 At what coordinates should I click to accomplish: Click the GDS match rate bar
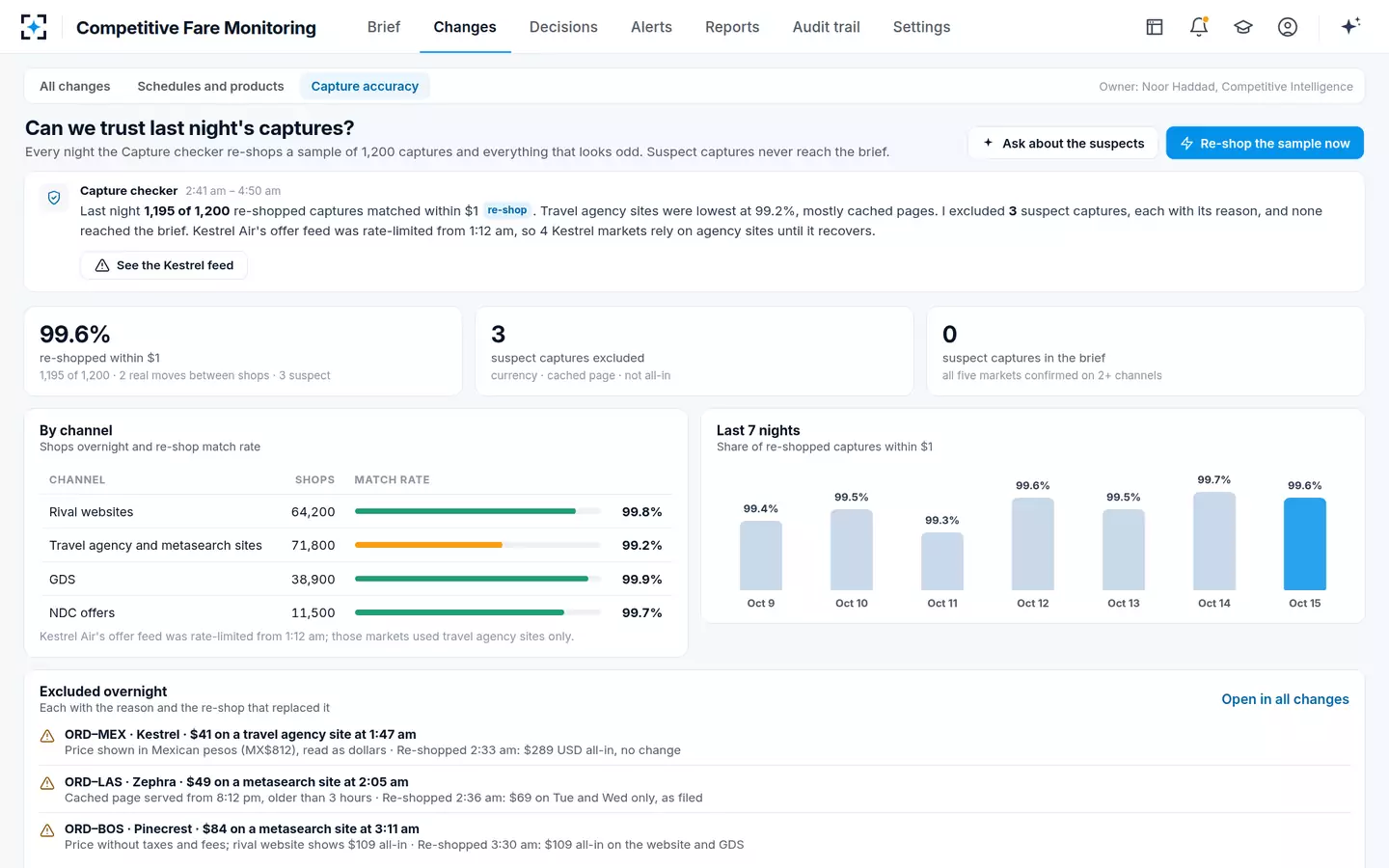point(472,579)
